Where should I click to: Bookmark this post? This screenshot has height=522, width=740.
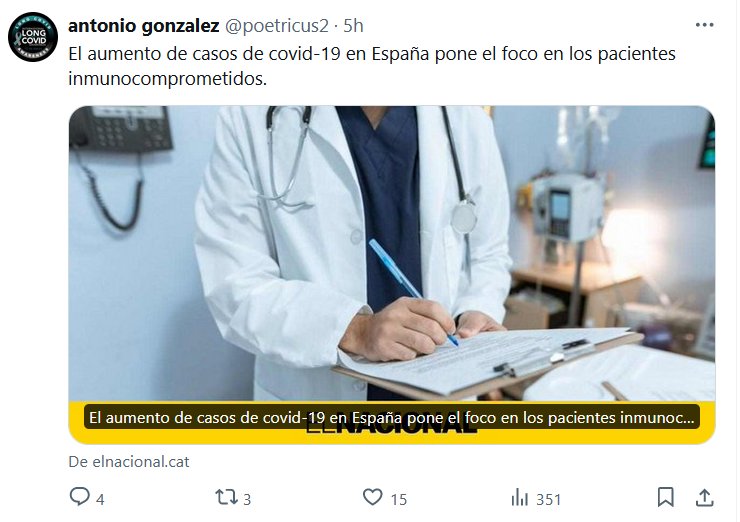click(665, 497)
